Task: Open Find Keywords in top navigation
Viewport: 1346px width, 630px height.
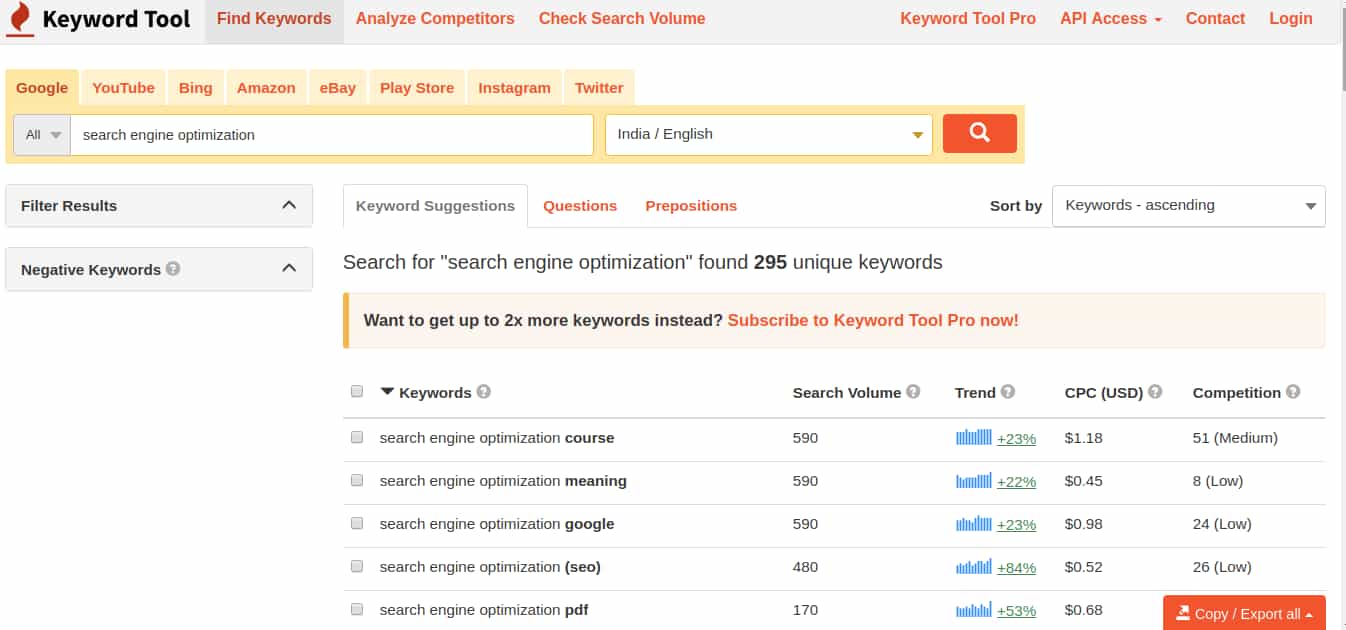Action: point(274,18)
